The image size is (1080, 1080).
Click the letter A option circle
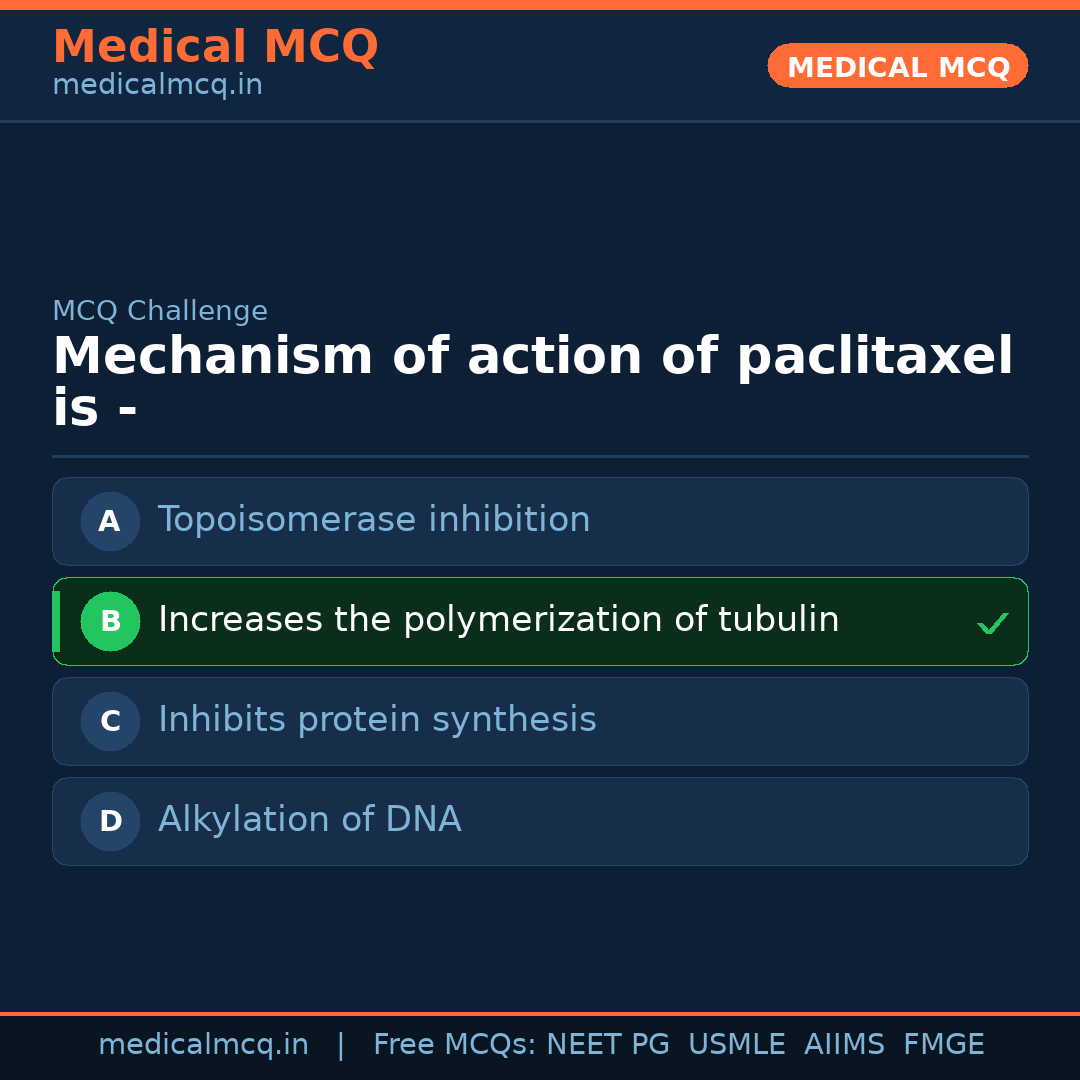(x=110, y=521)
